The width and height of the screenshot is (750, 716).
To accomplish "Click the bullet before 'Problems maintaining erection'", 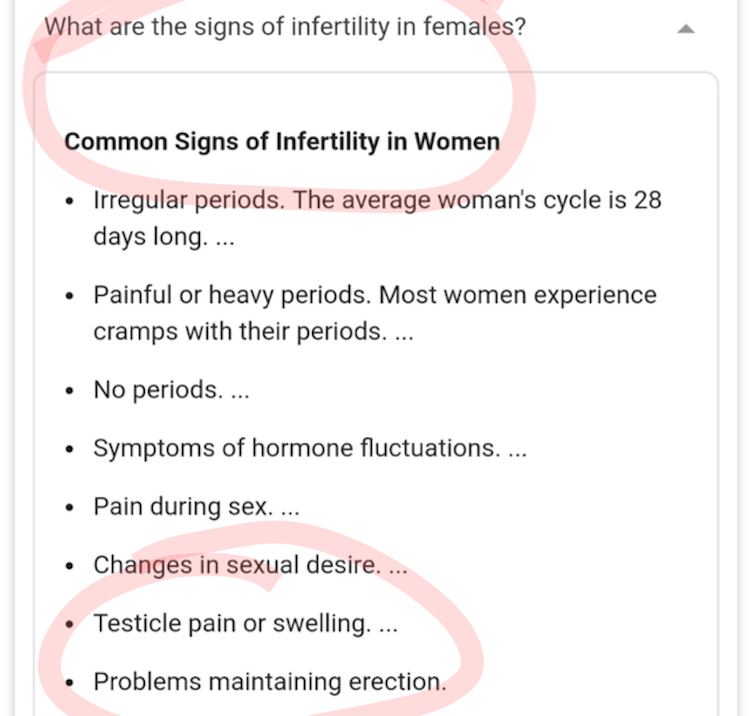I will coord(69,682).
